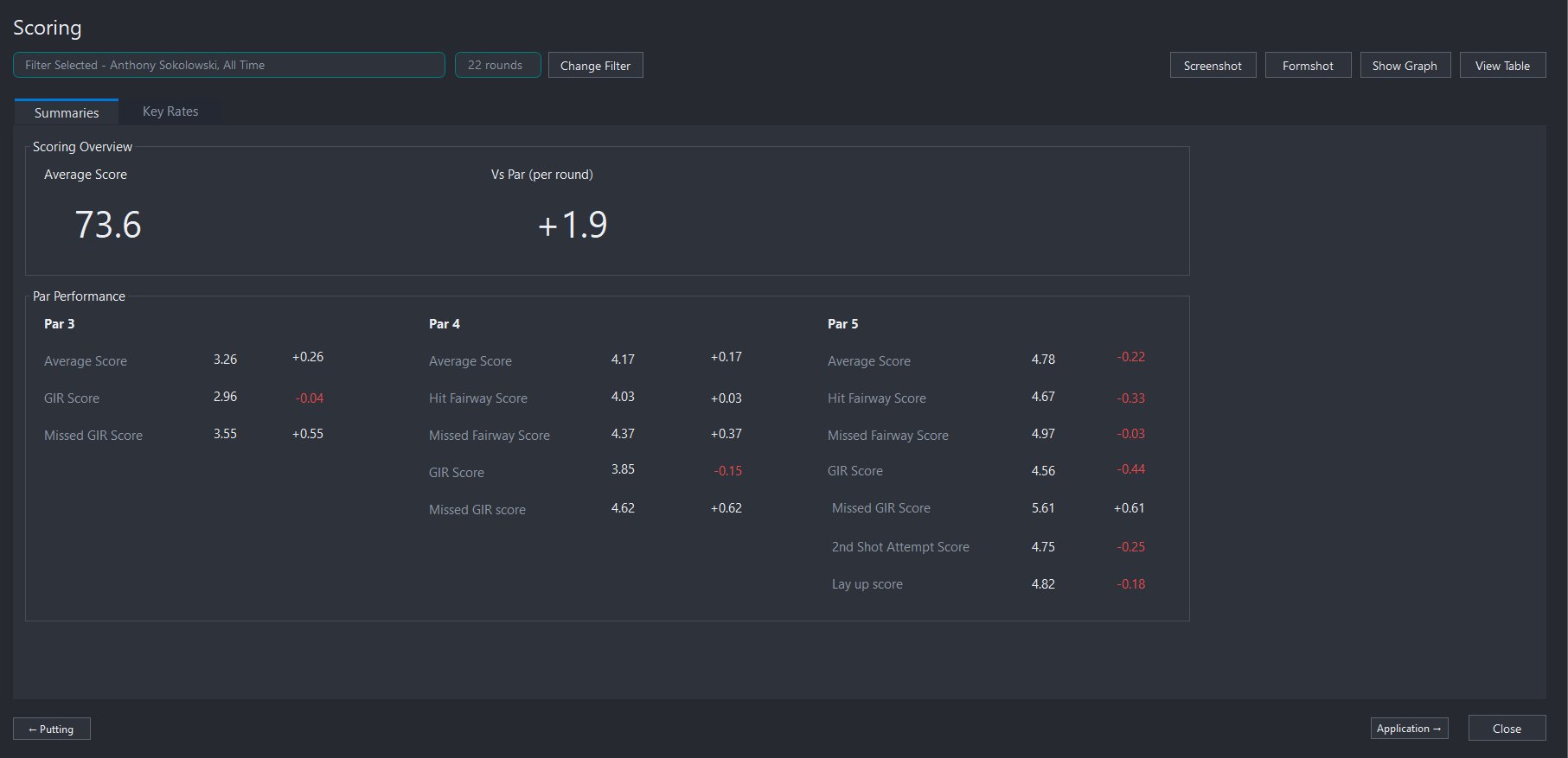
Task: Click the -0.25 second shot difference
Action: tap(1131, 547)
